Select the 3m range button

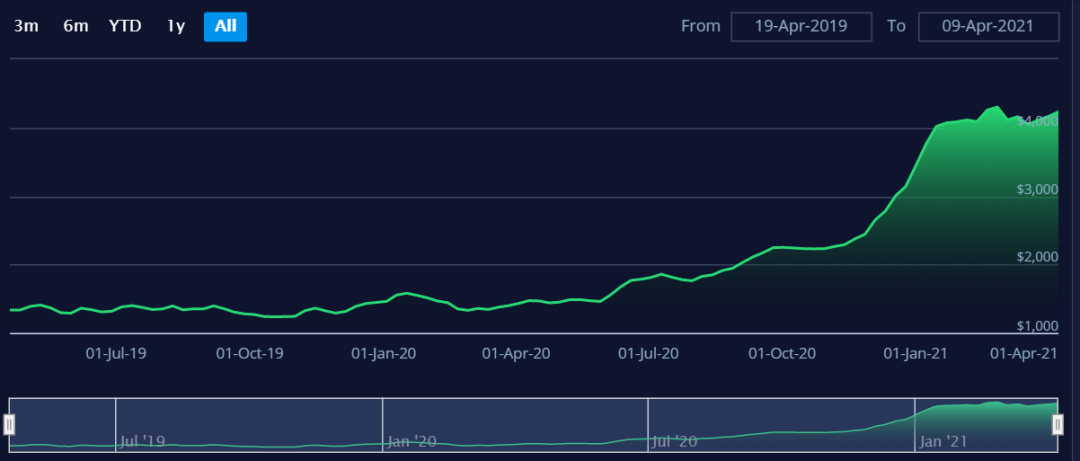click(26, 26)
